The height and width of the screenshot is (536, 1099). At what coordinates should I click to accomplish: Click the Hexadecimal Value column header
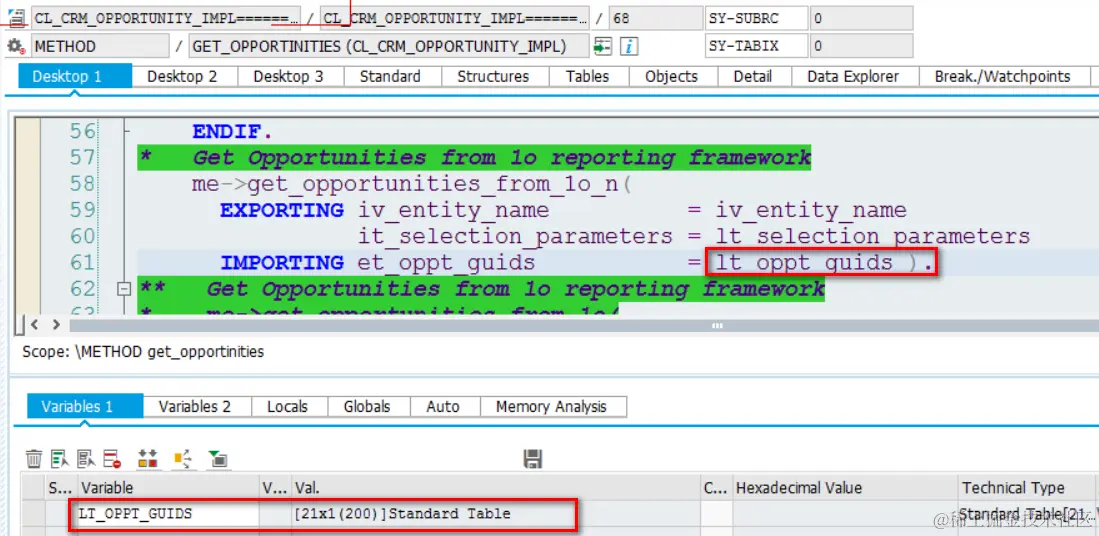(x=845, y=488)
